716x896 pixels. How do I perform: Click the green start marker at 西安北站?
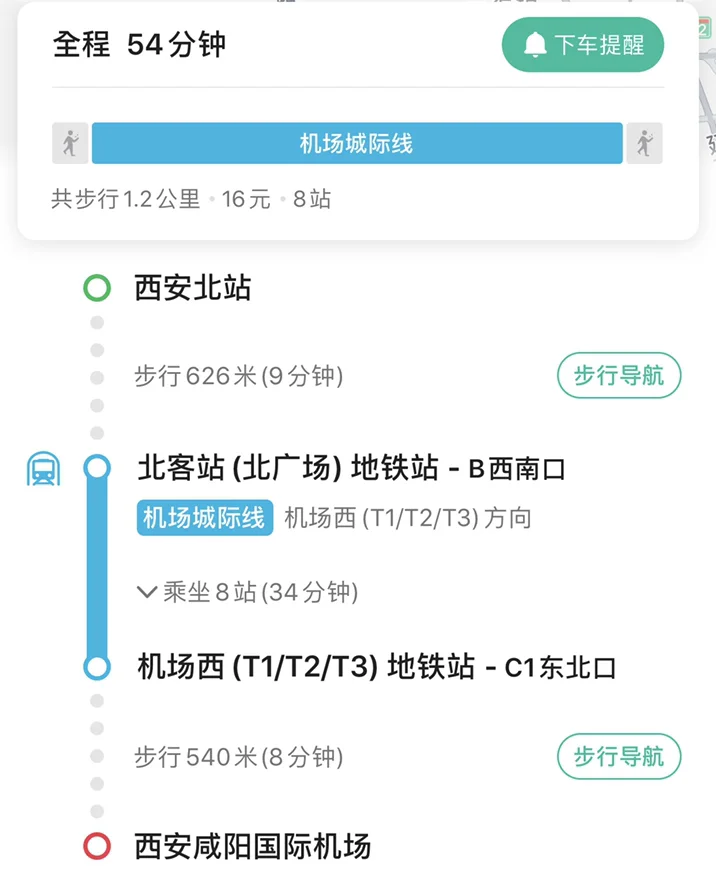coord(95,287)
